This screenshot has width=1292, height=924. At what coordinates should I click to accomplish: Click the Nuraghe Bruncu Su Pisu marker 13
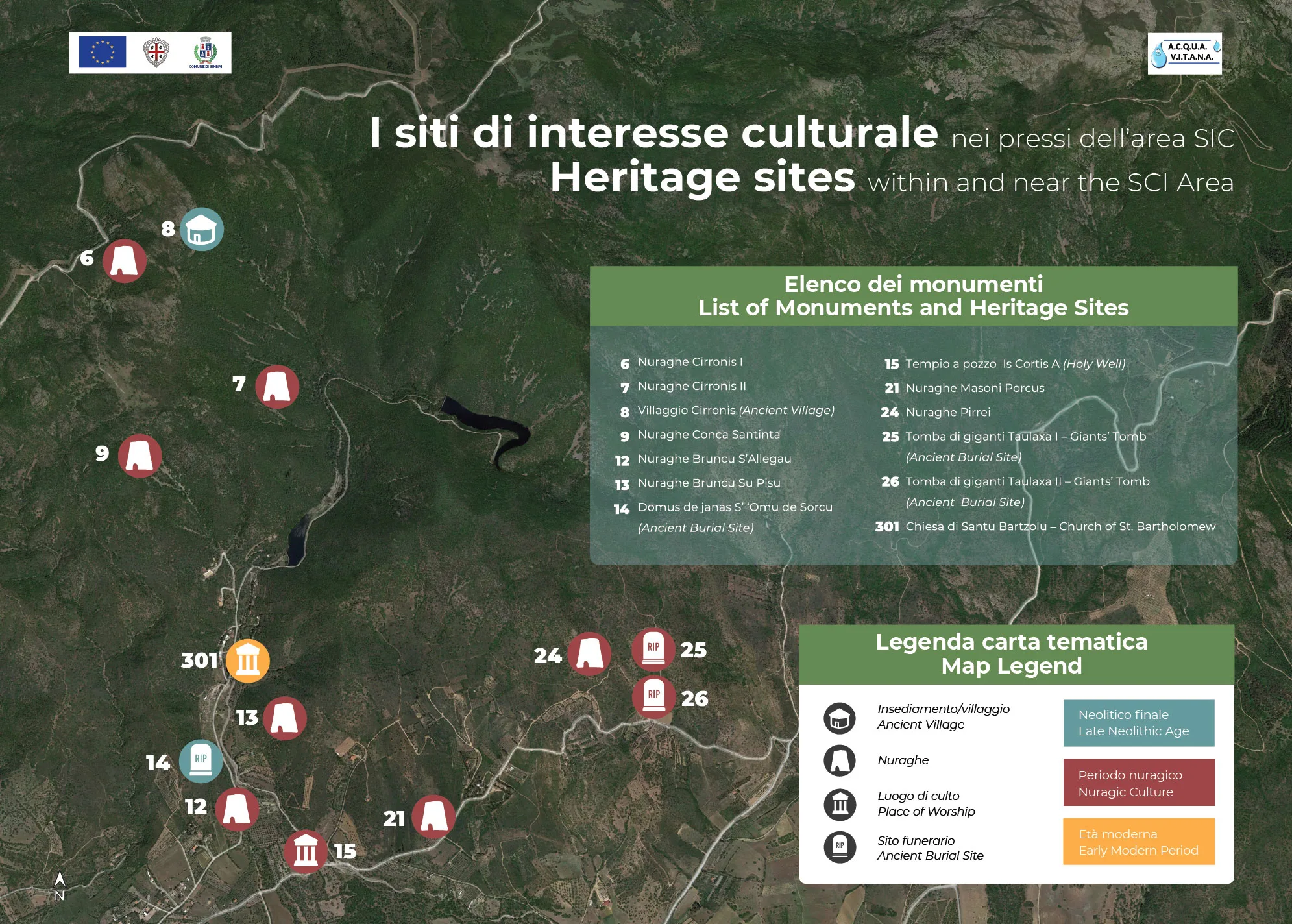coord(284,718)
